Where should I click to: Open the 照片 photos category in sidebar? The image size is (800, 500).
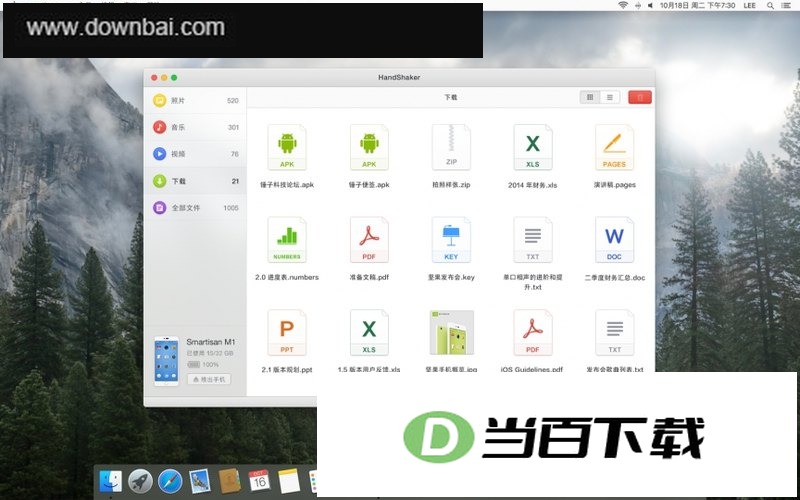click(x=195, y=101)
